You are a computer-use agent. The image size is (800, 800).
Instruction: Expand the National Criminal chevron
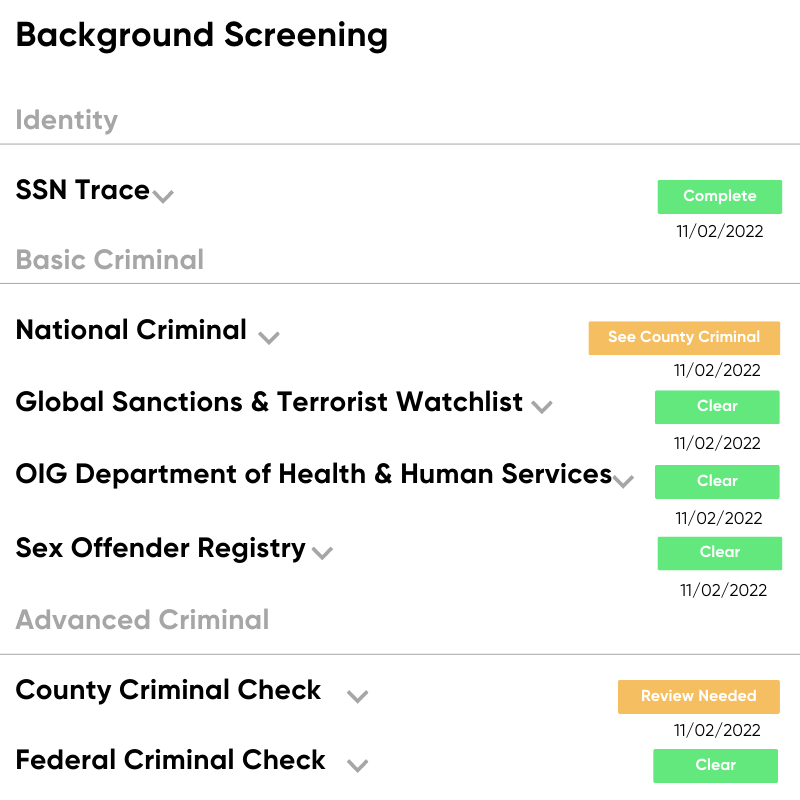coord(269,338)
